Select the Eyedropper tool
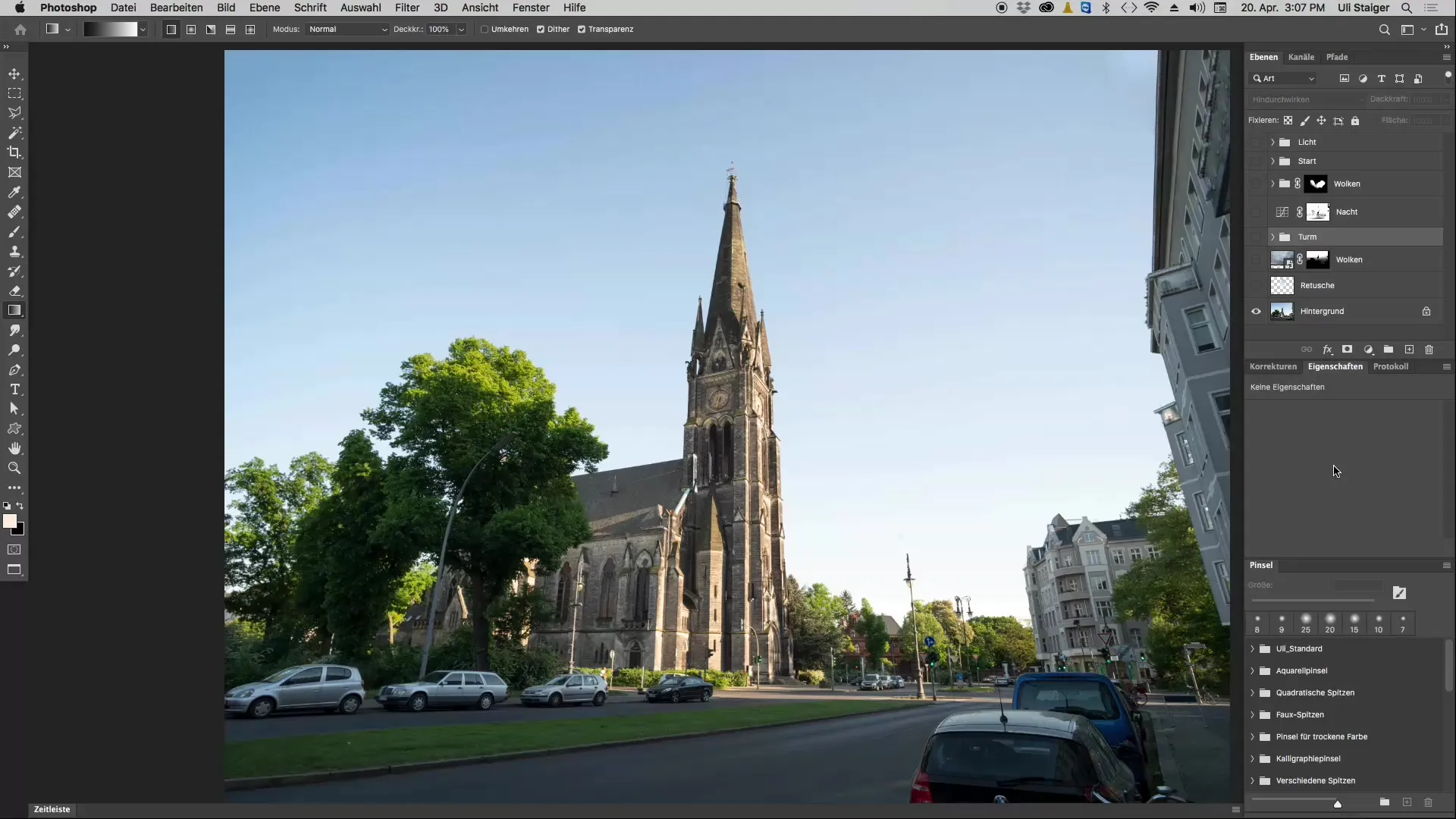Screen dimensions: 1456x819 pos(14,193)
